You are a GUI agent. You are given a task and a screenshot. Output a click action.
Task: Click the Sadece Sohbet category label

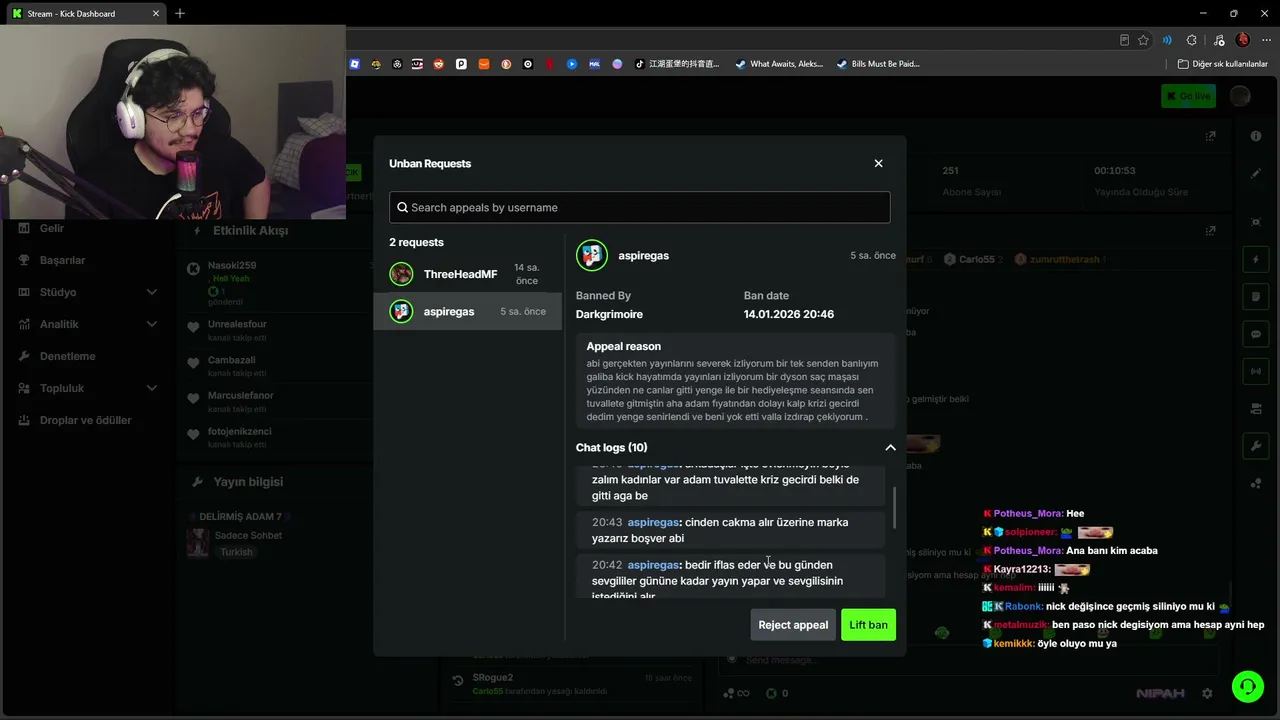pos(248,535)
